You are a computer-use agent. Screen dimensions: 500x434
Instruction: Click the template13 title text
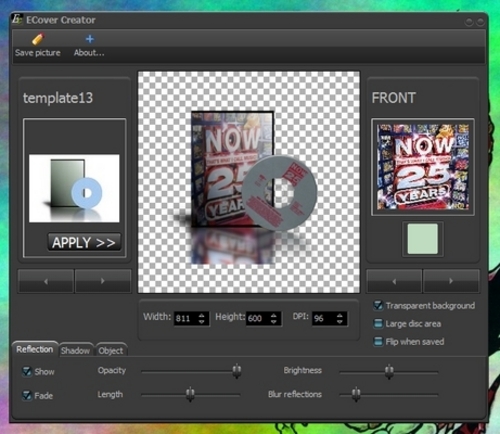[58, 98]
